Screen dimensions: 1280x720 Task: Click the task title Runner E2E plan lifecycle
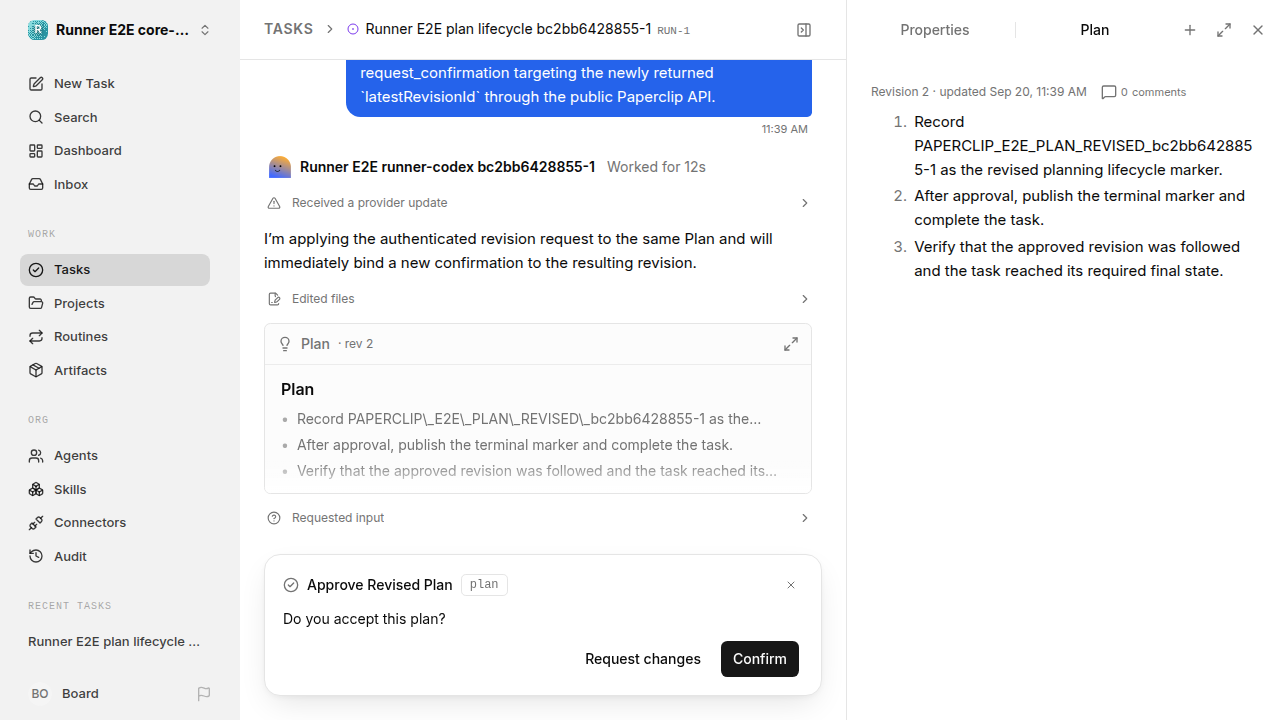508,29
